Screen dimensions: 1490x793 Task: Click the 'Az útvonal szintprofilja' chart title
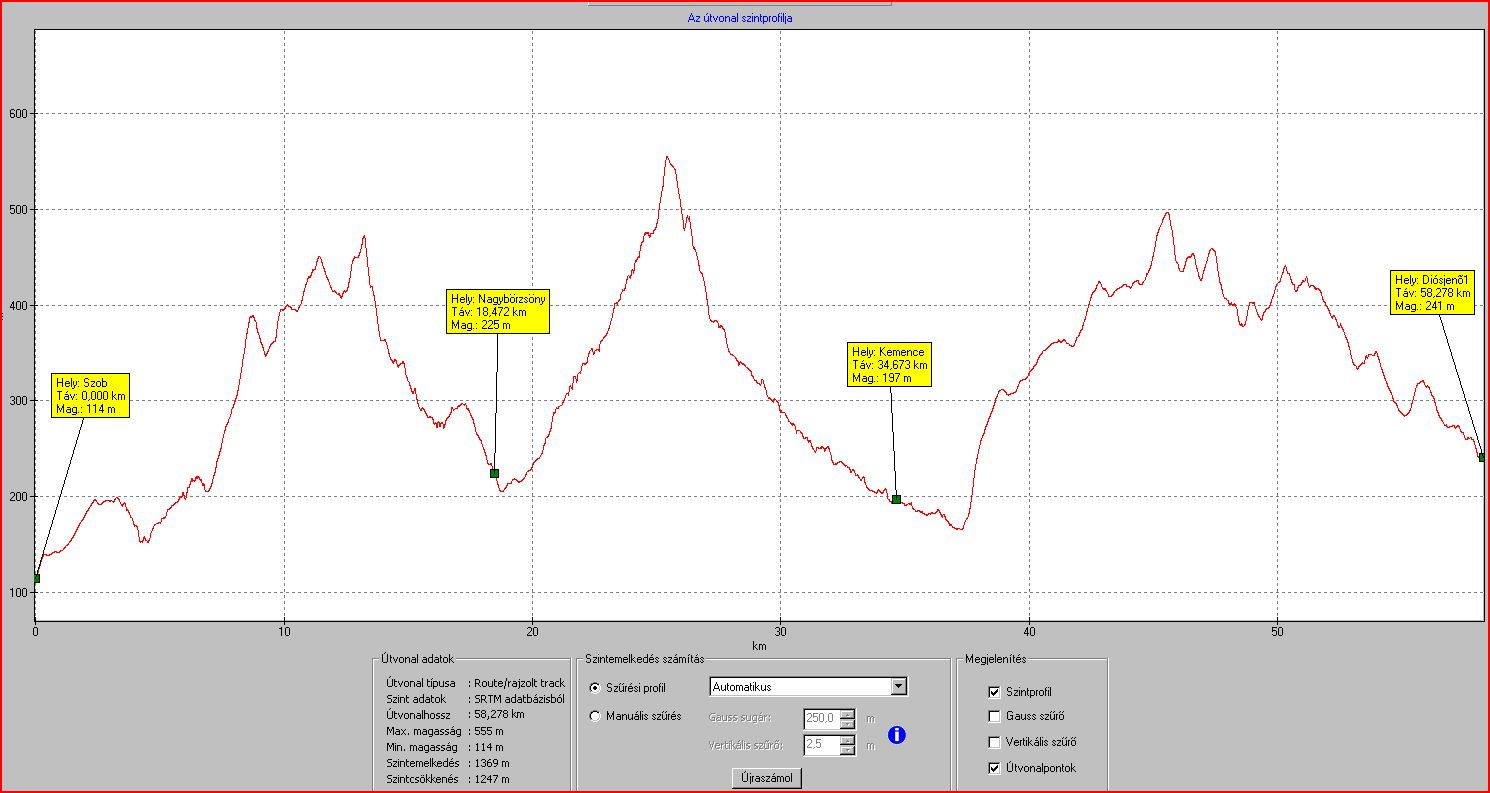tap(740, 18)
